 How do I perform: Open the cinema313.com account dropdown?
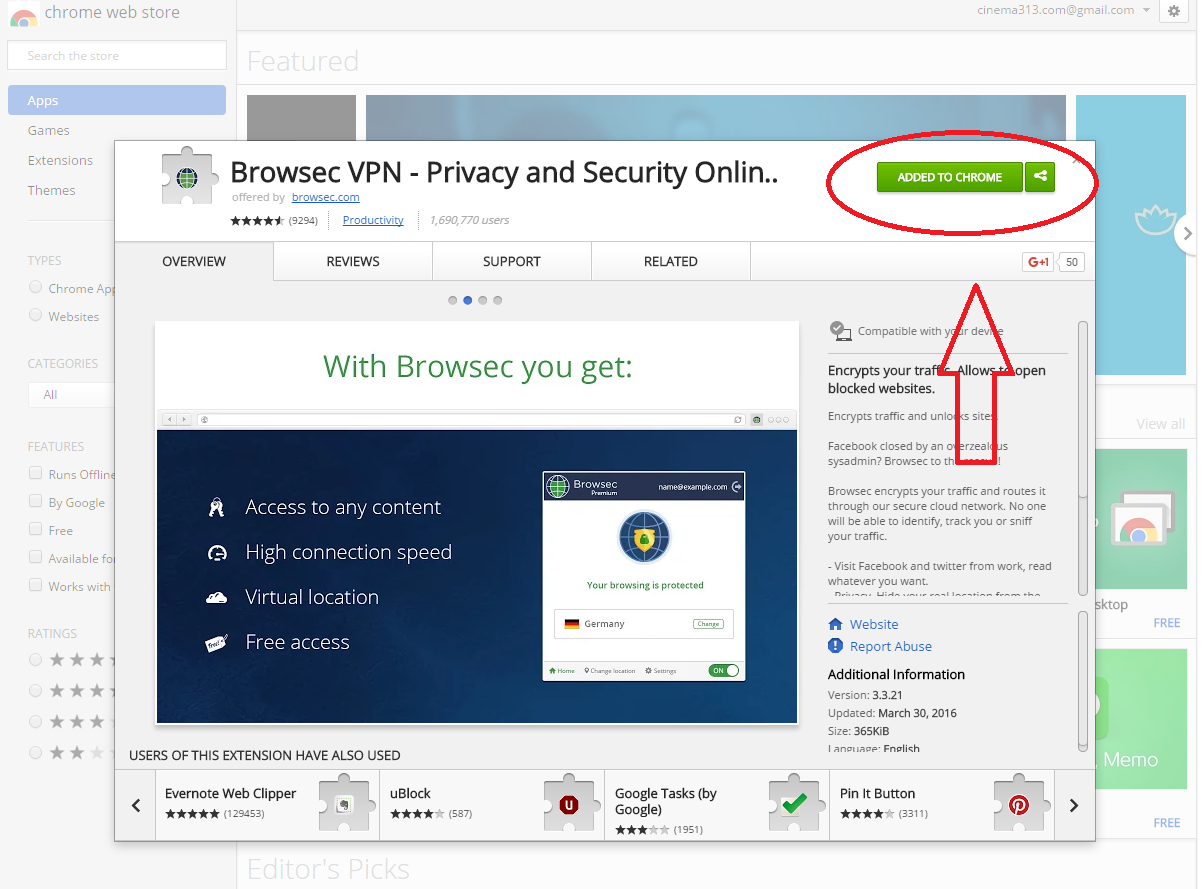(x=1064, y=10)
